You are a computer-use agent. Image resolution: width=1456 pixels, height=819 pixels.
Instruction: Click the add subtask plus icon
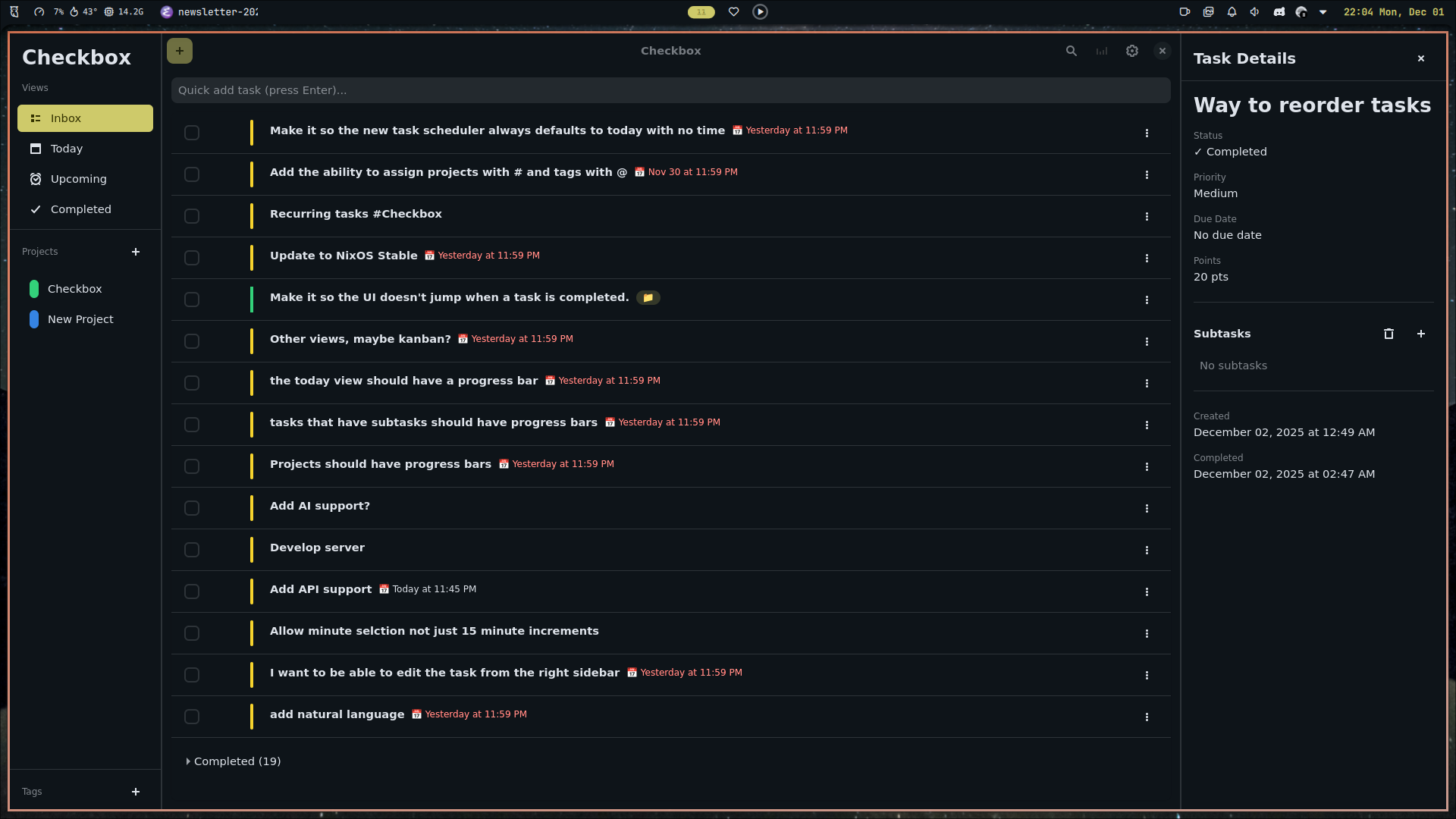coord(1421,334)
